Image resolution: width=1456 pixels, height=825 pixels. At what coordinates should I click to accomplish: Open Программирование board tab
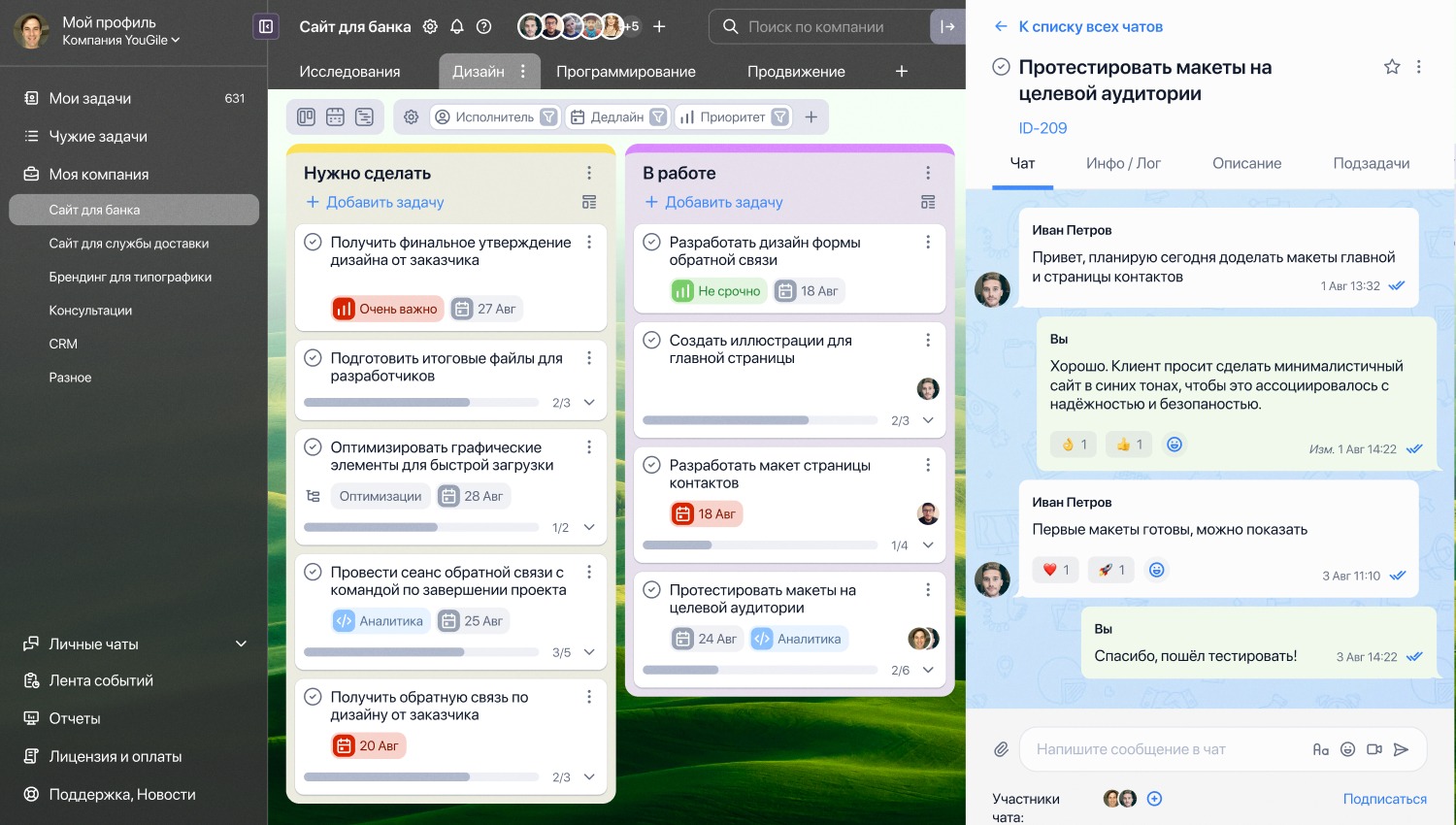click(626, 71)
